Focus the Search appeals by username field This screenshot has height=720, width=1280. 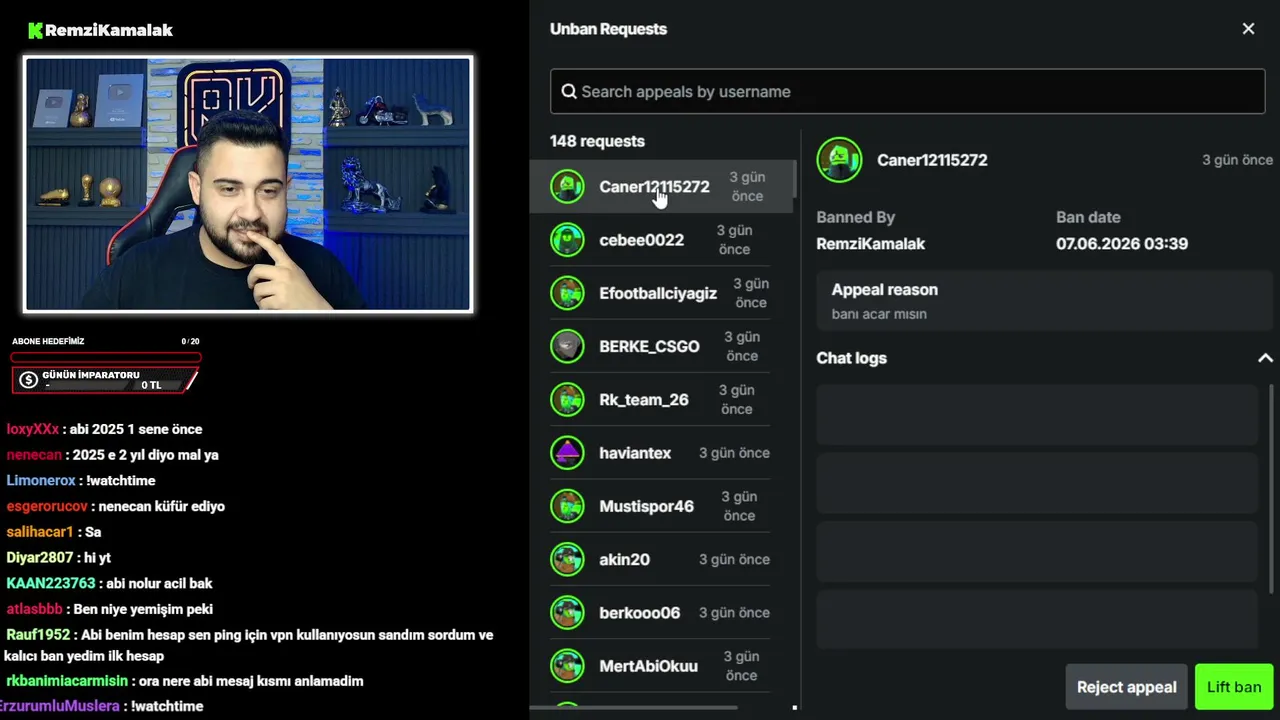click(907, 91)
